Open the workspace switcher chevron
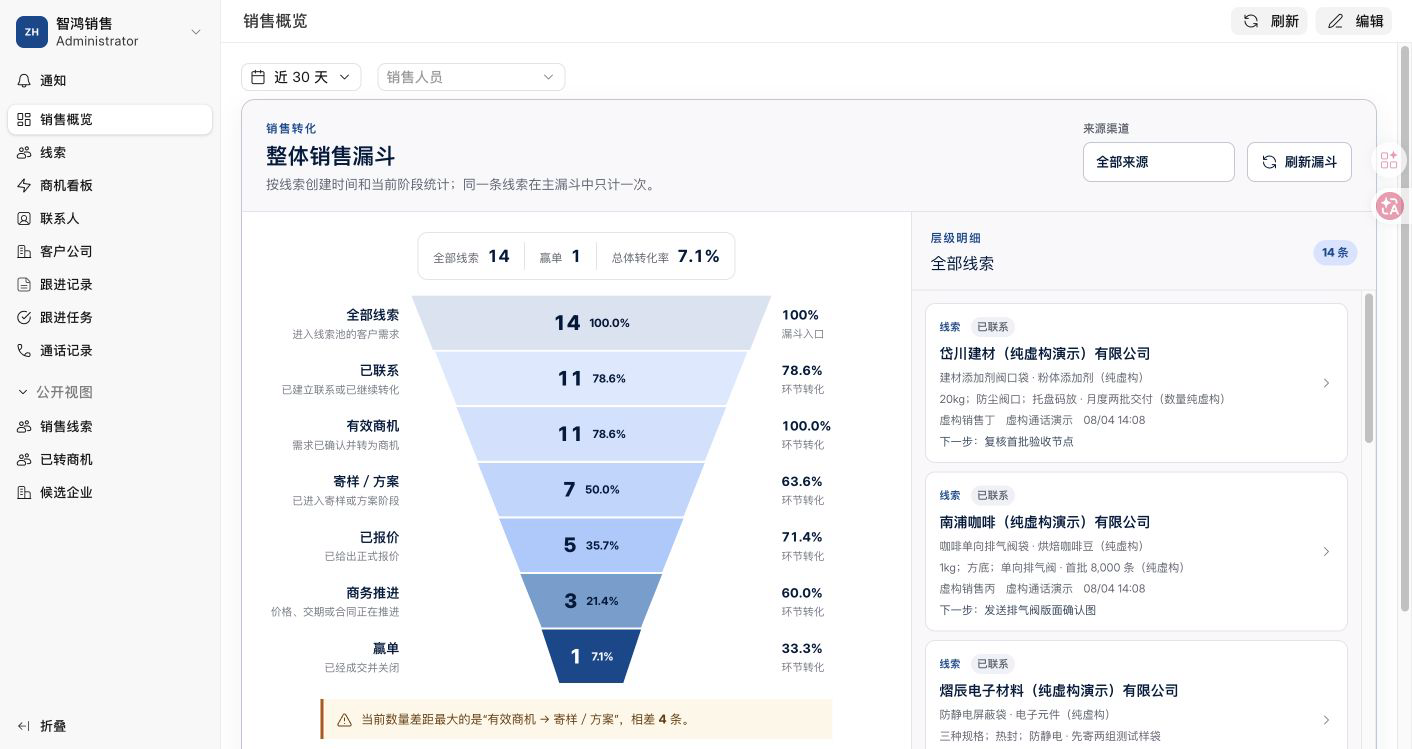1412x749 pixels. point(196,32)
